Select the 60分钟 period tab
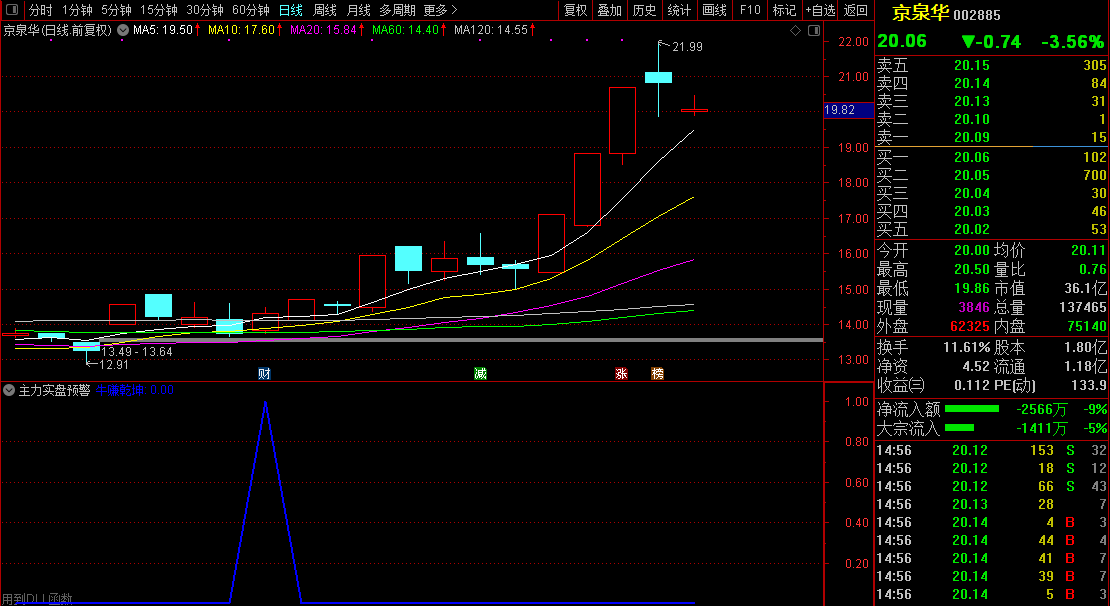This screenshot has width=1110, height=606. 251,10
